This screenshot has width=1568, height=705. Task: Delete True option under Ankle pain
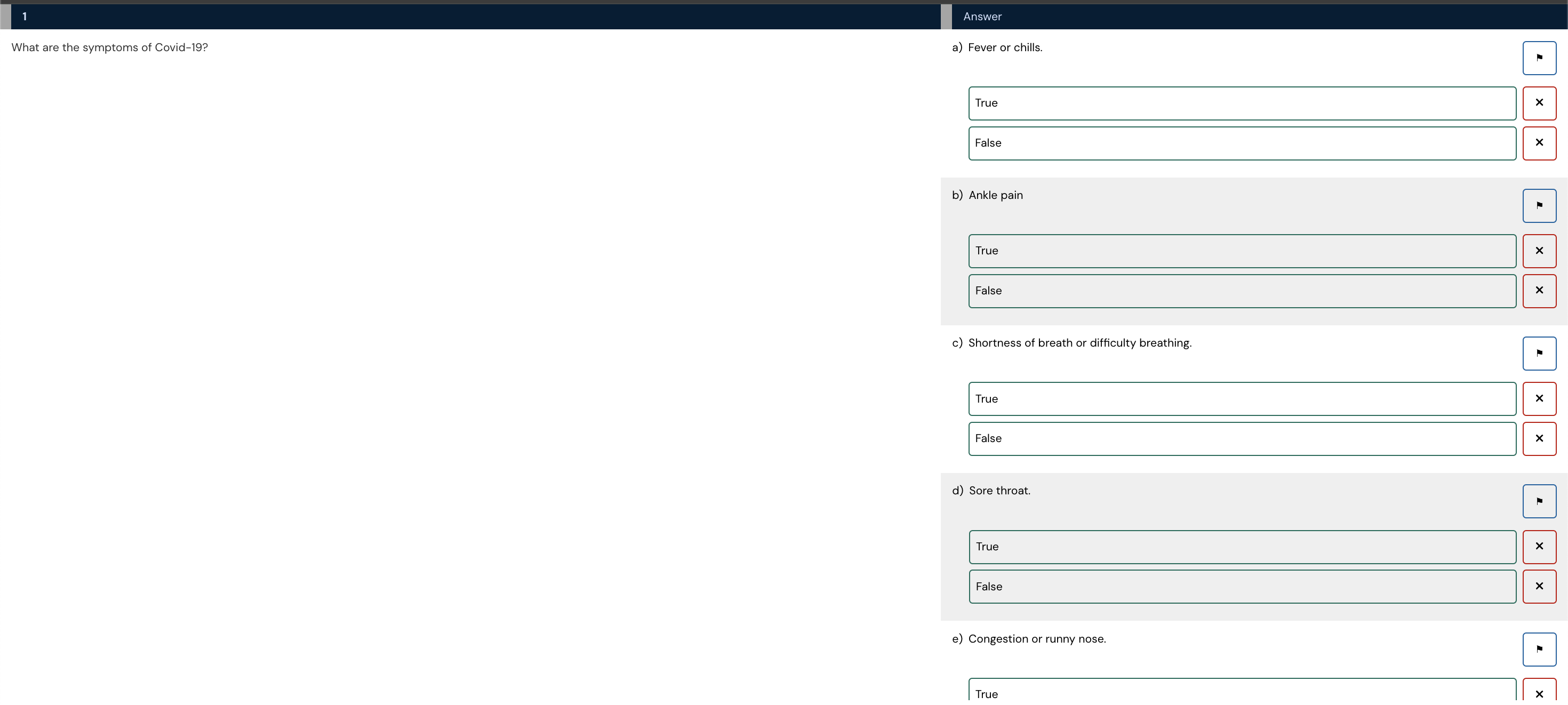pos(1539,251)
